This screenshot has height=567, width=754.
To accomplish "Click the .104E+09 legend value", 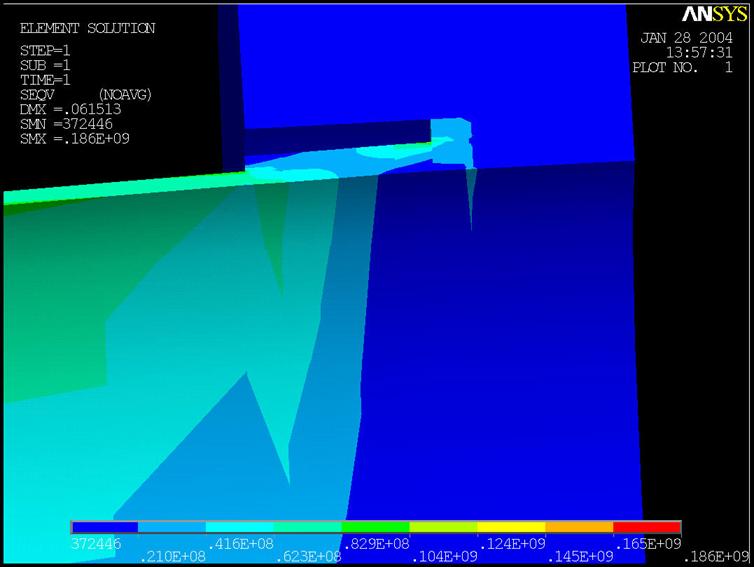I will [x=444, y=557].
